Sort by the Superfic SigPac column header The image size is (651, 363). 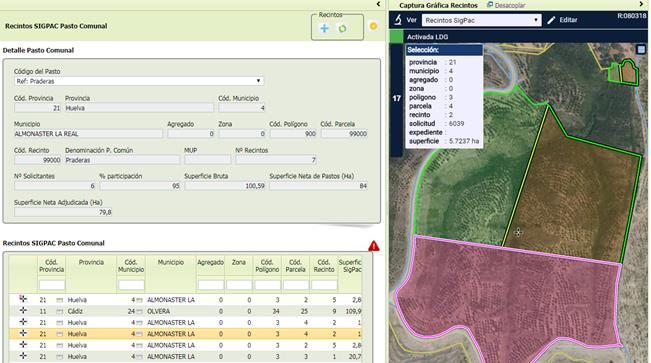tap(350, 266)
